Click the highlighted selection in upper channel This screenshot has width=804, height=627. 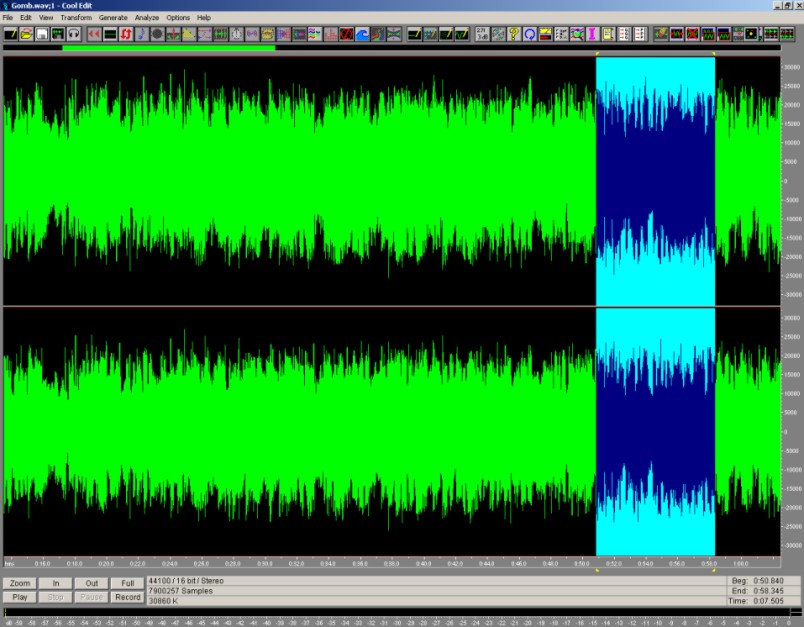click(x=655, y=181)
